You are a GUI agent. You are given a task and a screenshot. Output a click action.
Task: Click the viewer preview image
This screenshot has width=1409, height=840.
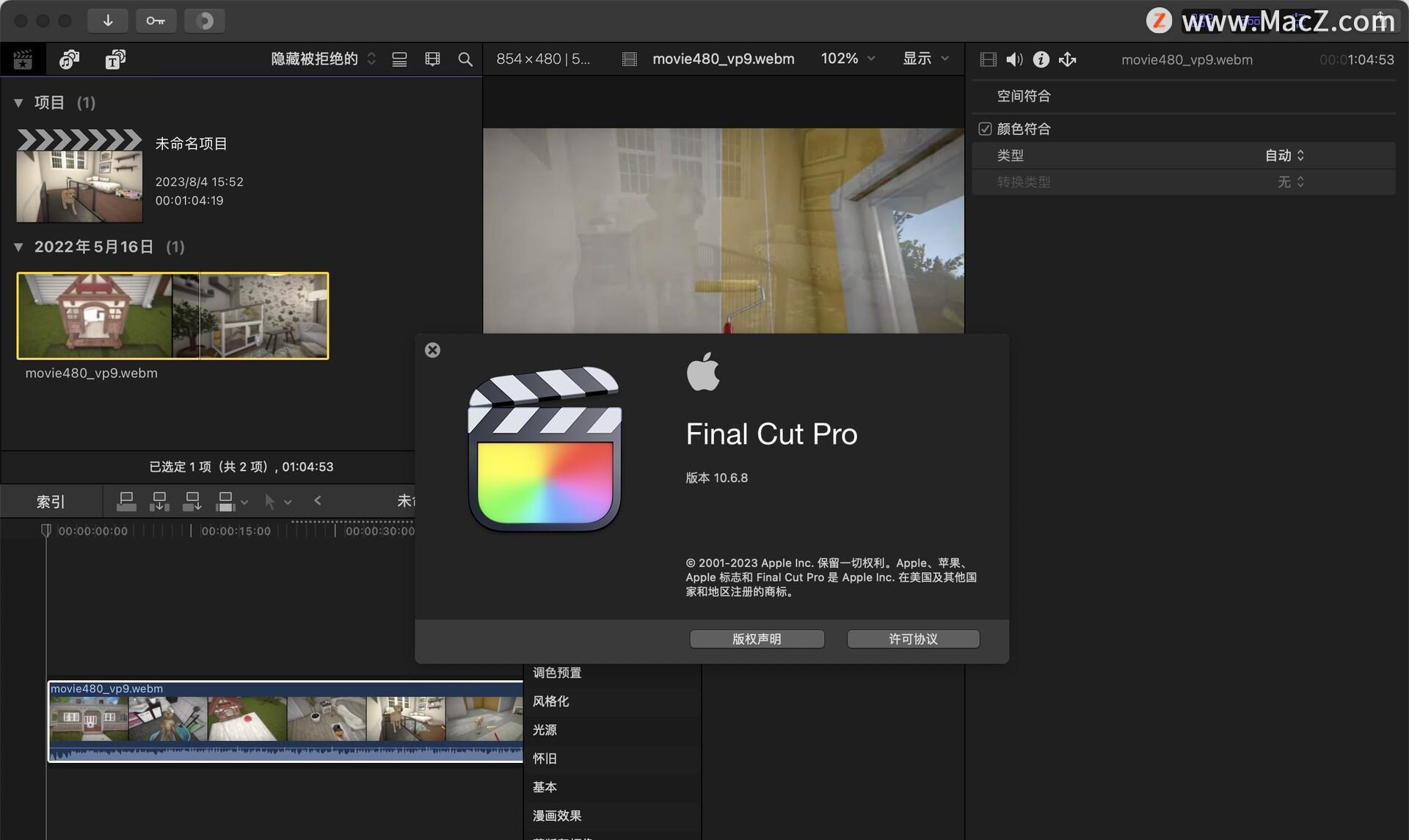click(723, 230)
